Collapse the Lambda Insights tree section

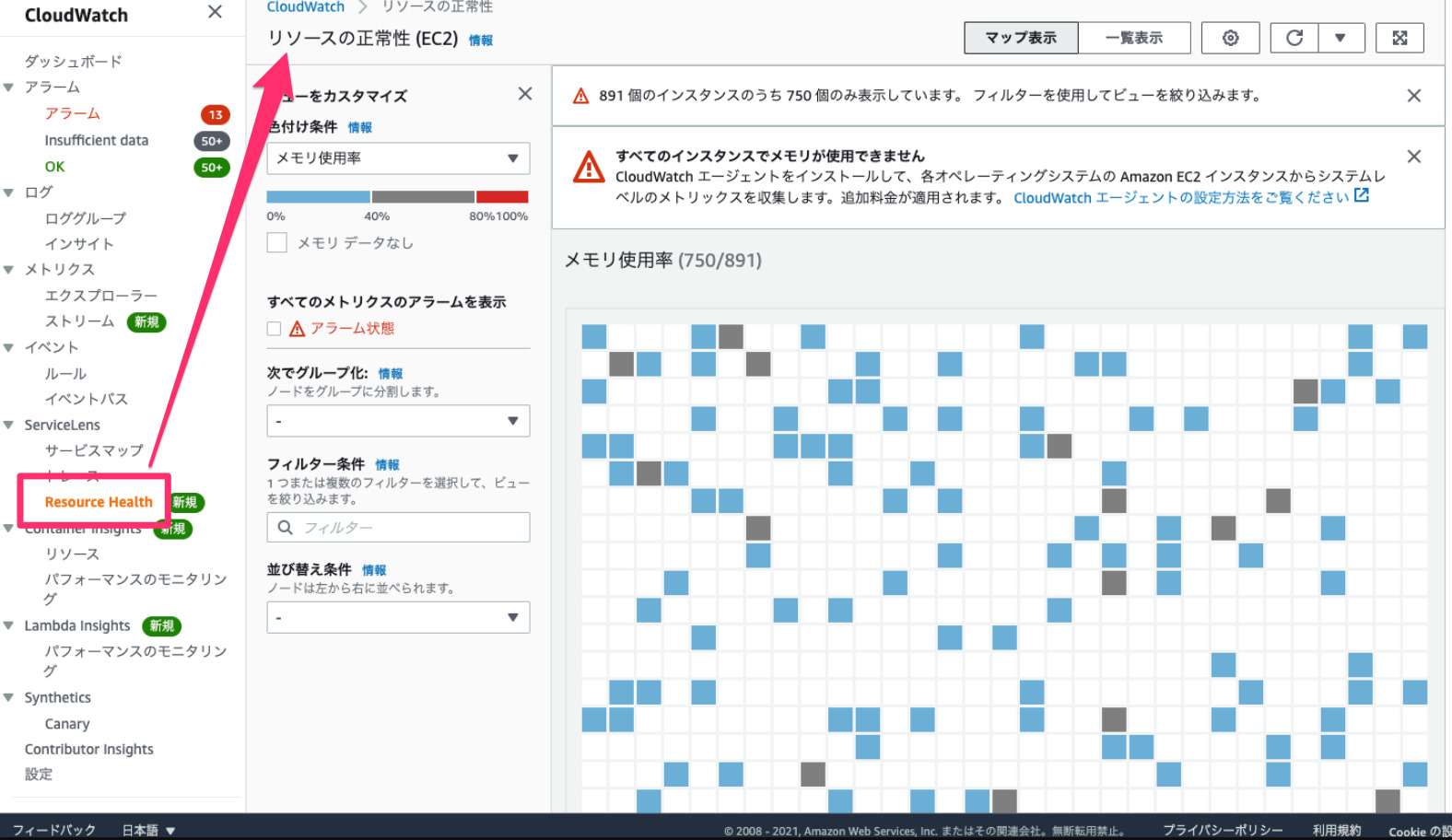click(x=8, y=625)
